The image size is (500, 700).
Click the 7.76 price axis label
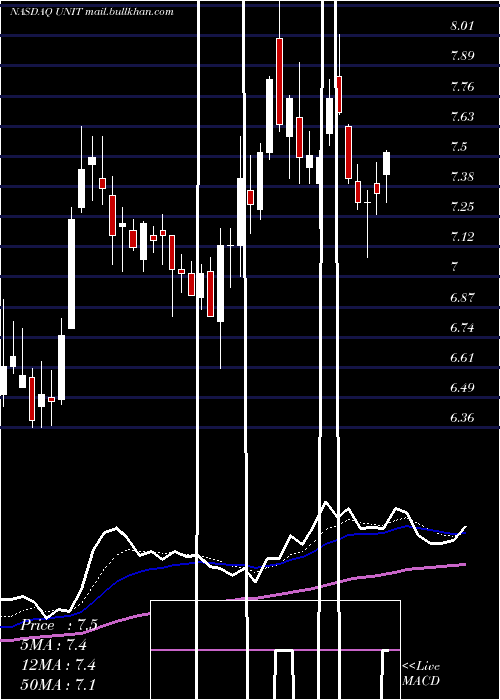[461, 86]
